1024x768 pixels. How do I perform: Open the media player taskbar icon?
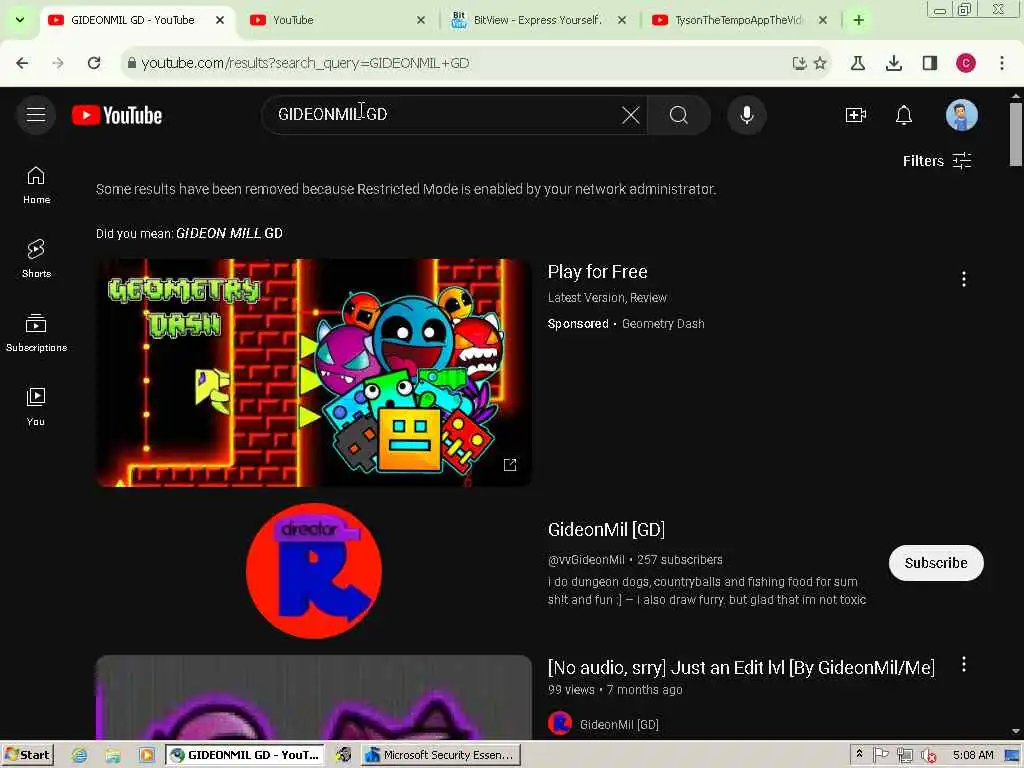[146, 755]
